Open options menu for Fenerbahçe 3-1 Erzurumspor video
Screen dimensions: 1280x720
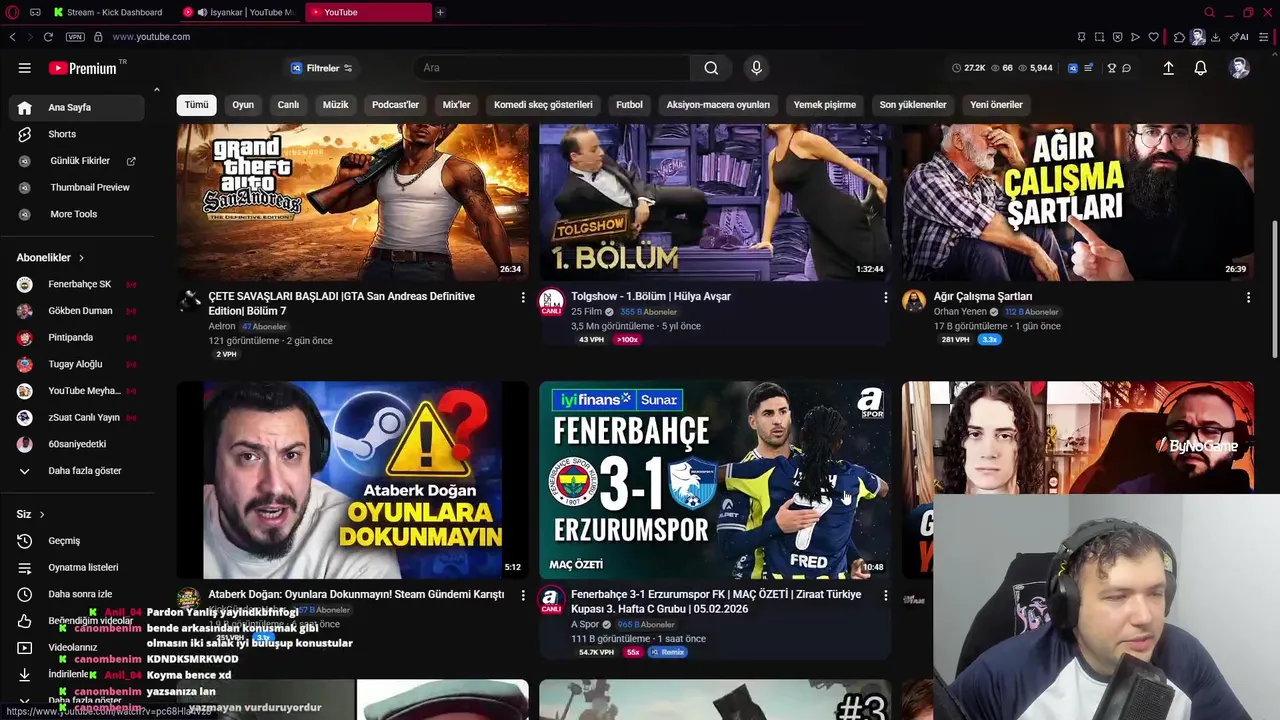(x=885, y=595)
